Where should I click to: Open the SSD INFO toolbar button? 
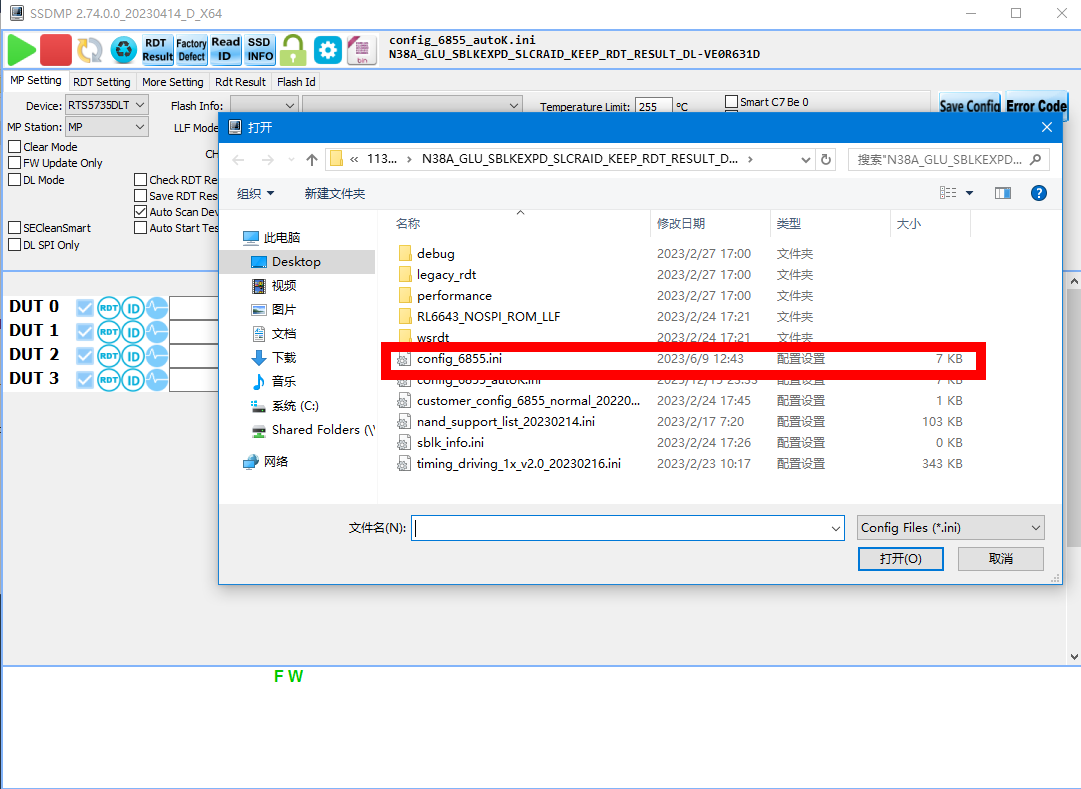click(260, 49)
